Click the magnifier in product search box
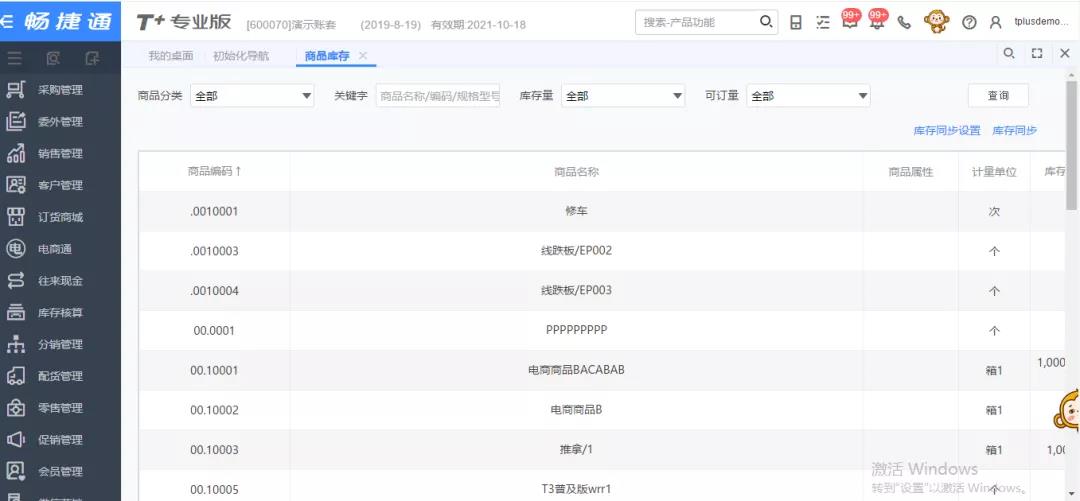Image resolution: width=1080 pixels, height=501 pixels. click(766, 22)
